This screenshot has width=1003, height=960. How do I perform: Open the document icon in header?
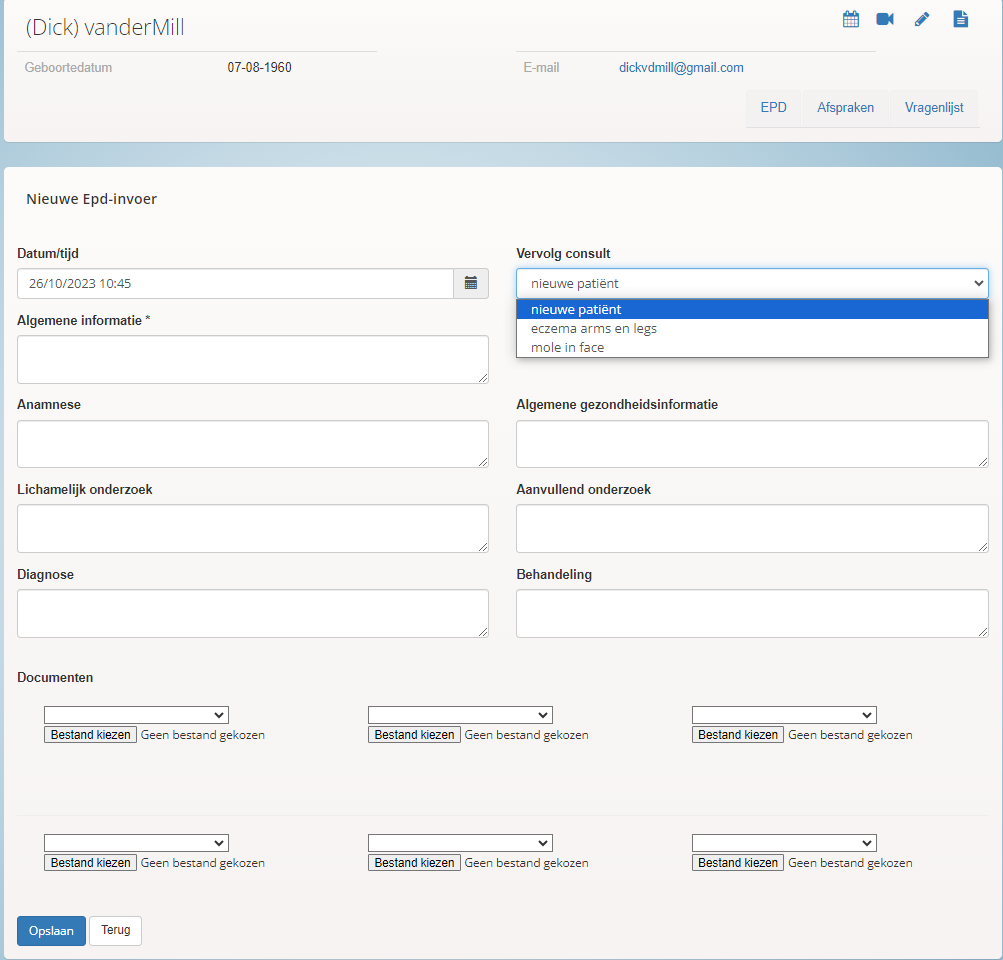pyautogui.click(x=960, y=19)
